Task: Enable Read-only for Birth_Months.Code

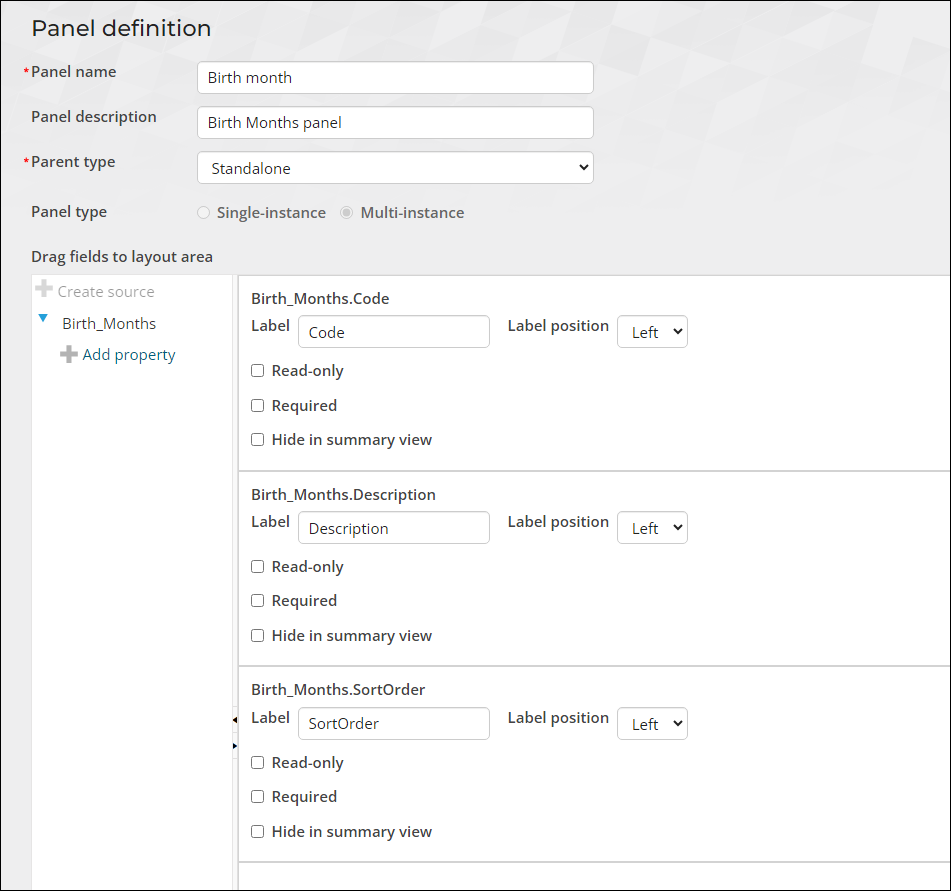Action: pos(258,371)
